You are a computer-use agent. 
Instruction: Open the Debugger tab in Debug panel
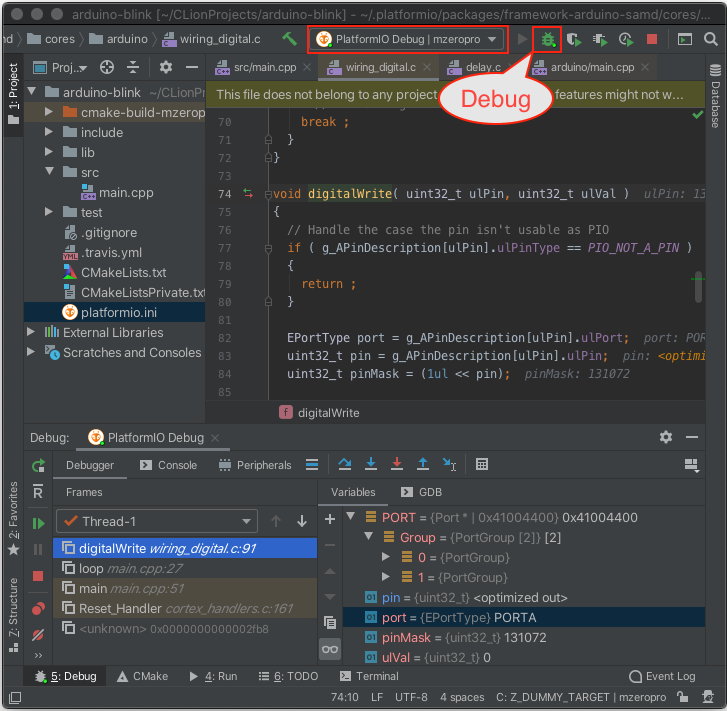(x=90, y=465)
